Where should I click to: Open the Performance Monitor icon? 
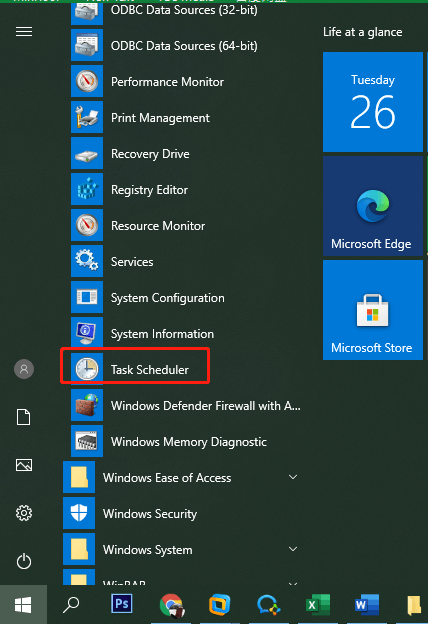87,81
